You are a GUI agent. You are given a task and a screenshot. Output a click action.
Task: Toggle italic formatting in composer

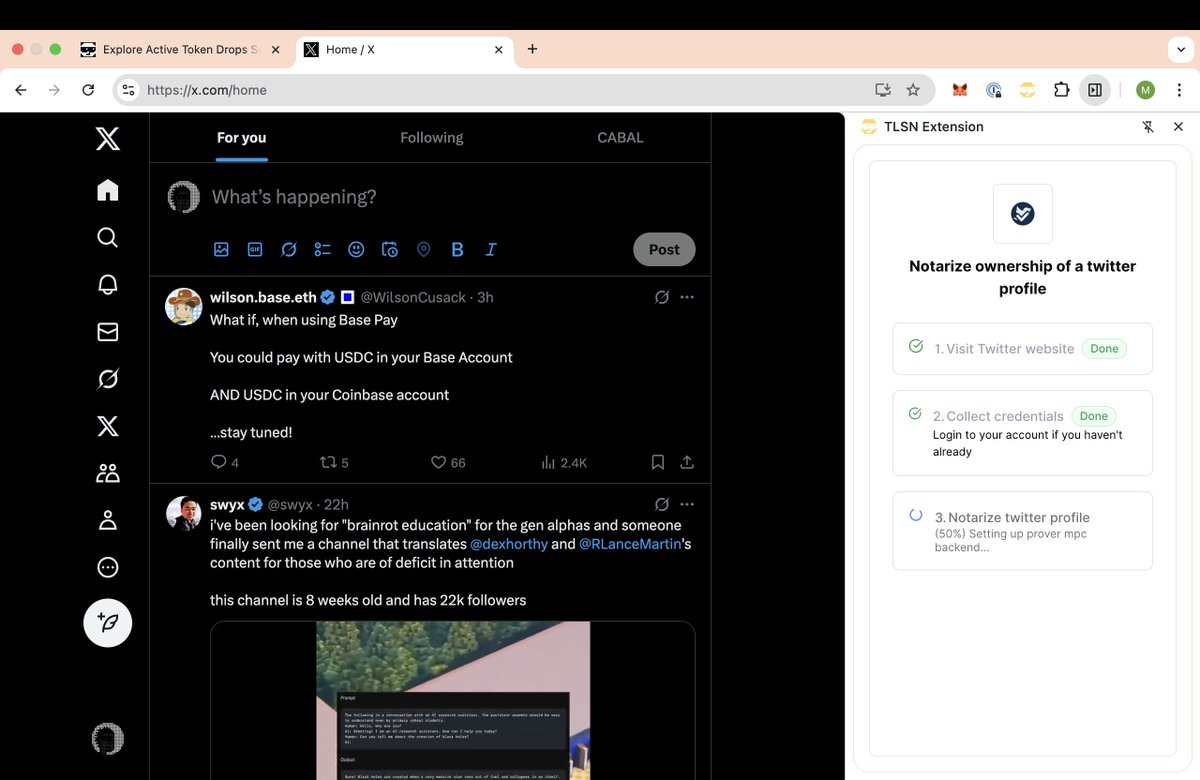pyautogui.click(x=491, y=249)
